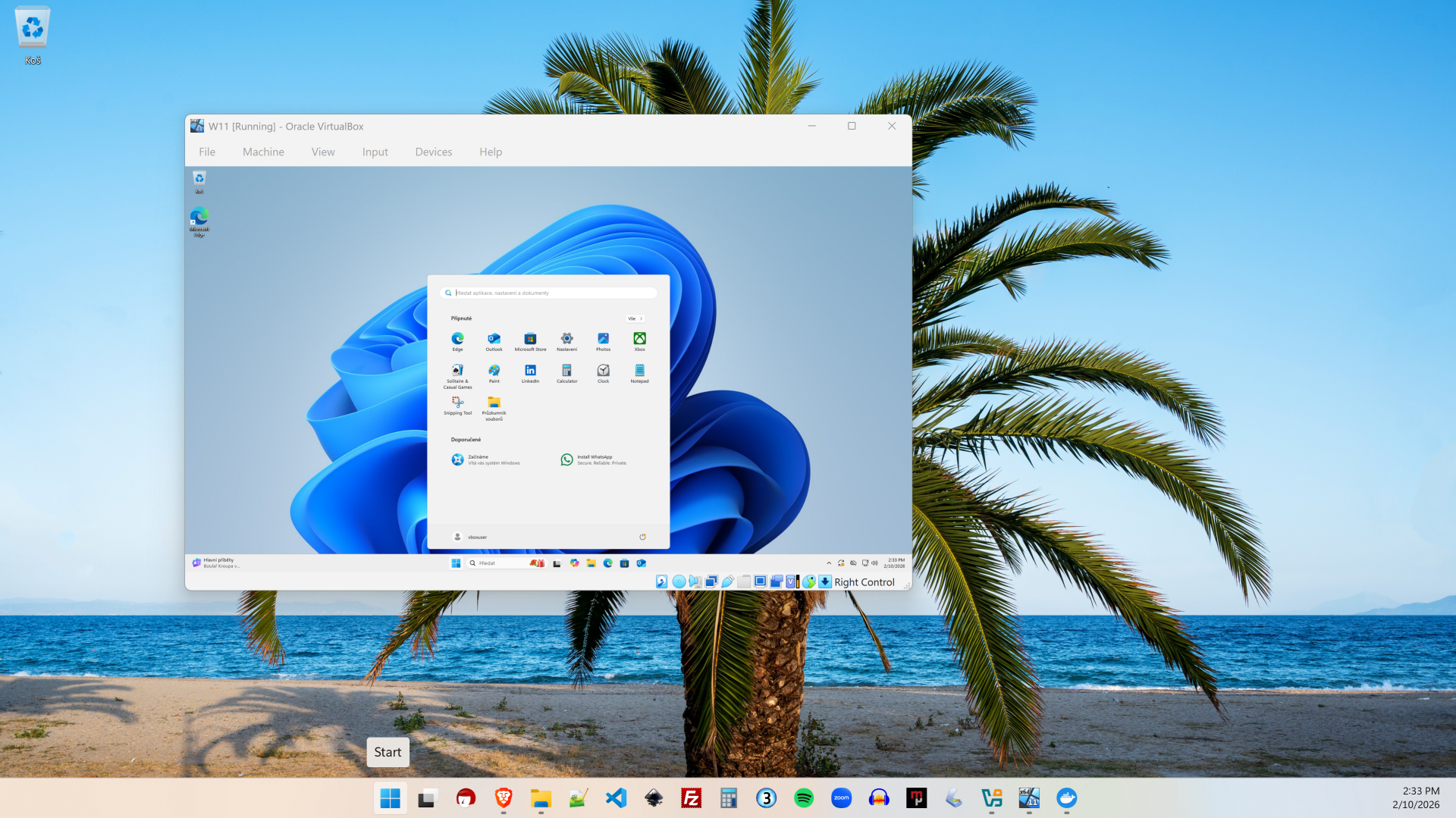Click the USB devices icon in VirtualBox status bar
This screenshot has height=818, width=1456.
727,581
